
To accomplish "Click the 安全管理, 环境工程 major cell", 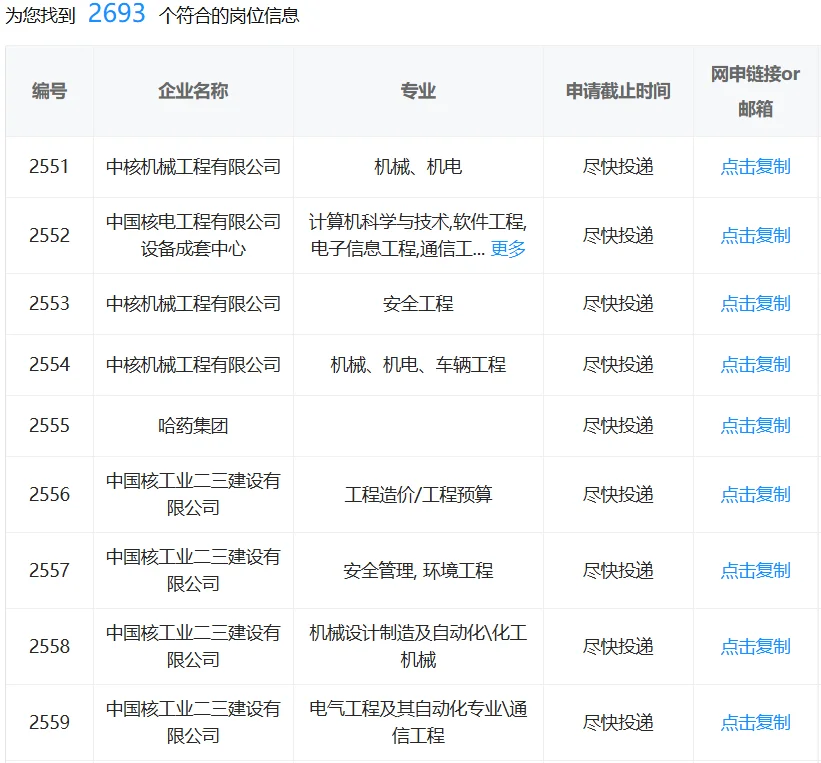I will 418,570.
